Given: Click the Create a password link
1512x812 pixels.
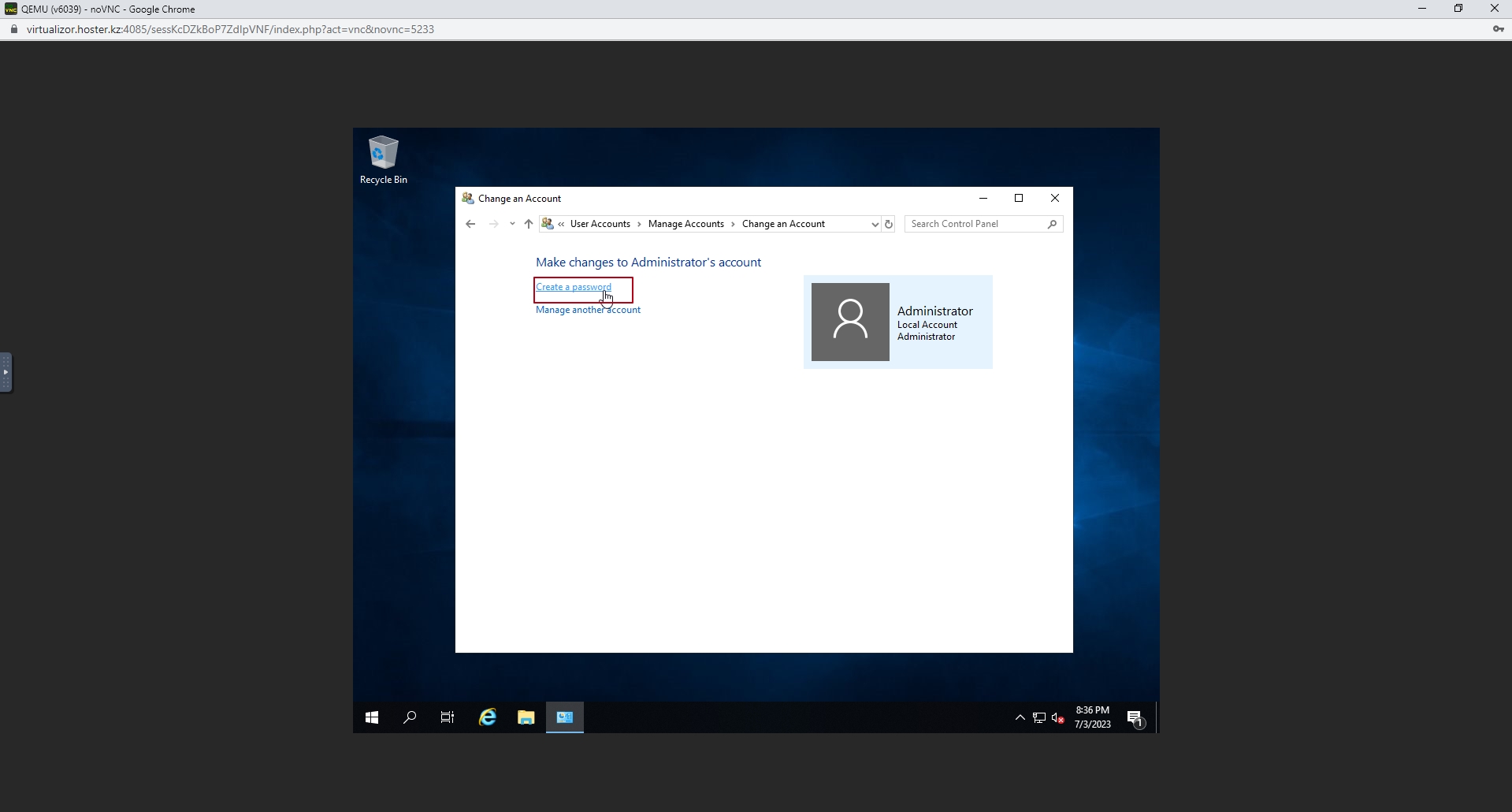Looking at the screenshot, I should pos(574,287).
